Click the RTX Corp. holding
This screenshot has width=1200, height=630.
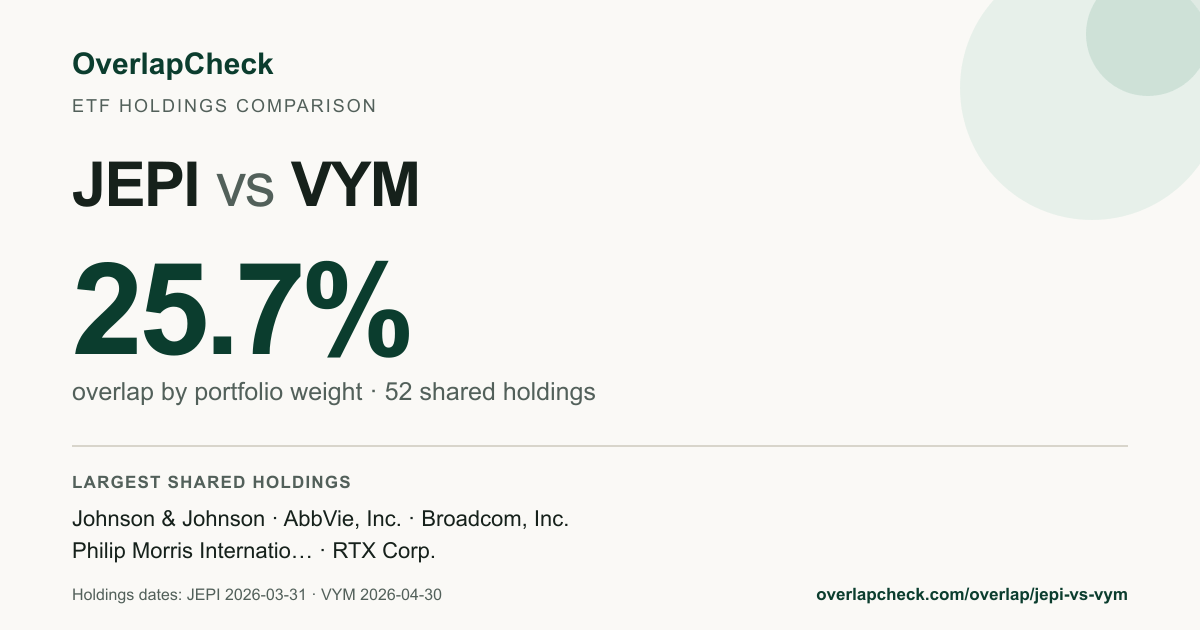click(384, 551)
